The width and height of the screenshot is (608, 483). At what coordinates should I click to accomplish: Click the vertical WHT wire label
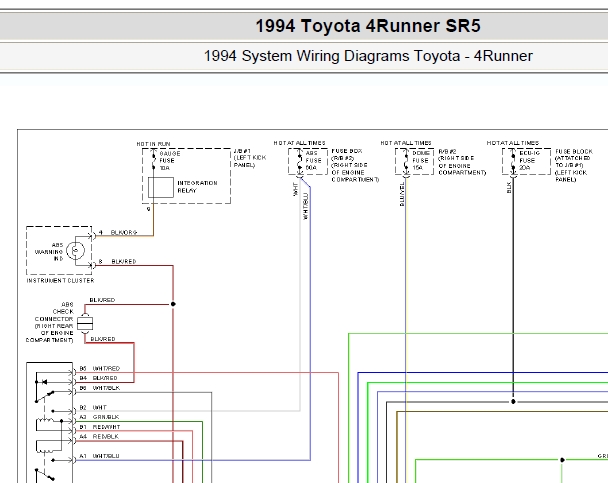(295, 190)
